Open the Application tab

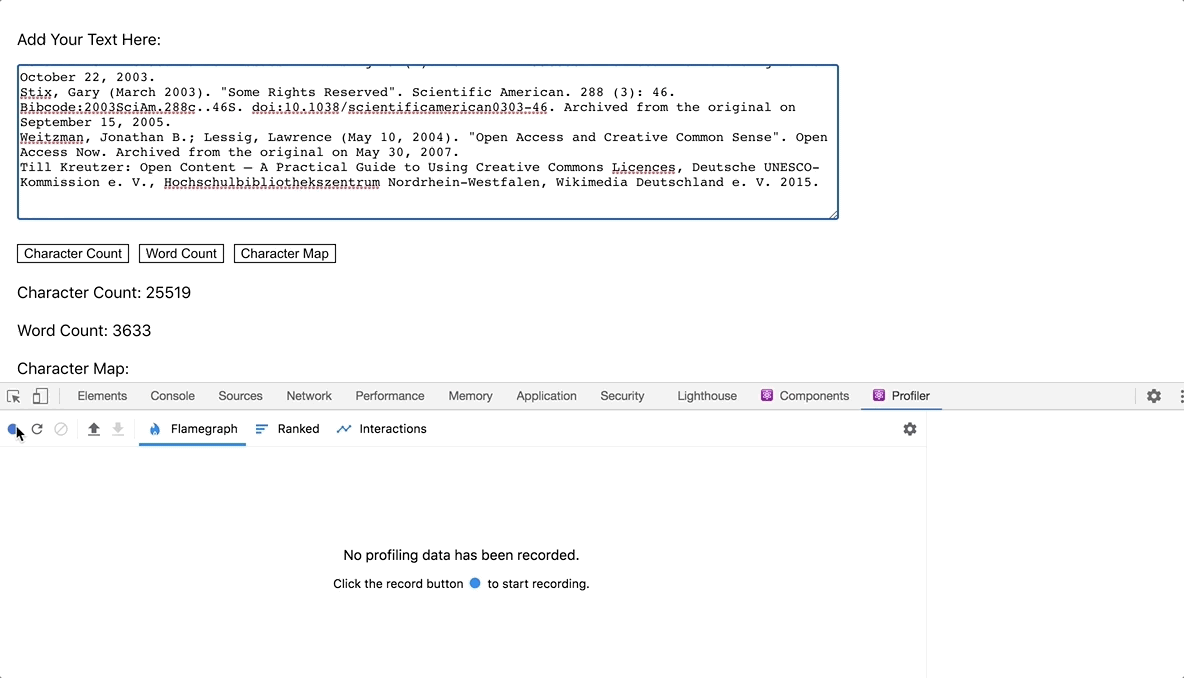point(547,396)
